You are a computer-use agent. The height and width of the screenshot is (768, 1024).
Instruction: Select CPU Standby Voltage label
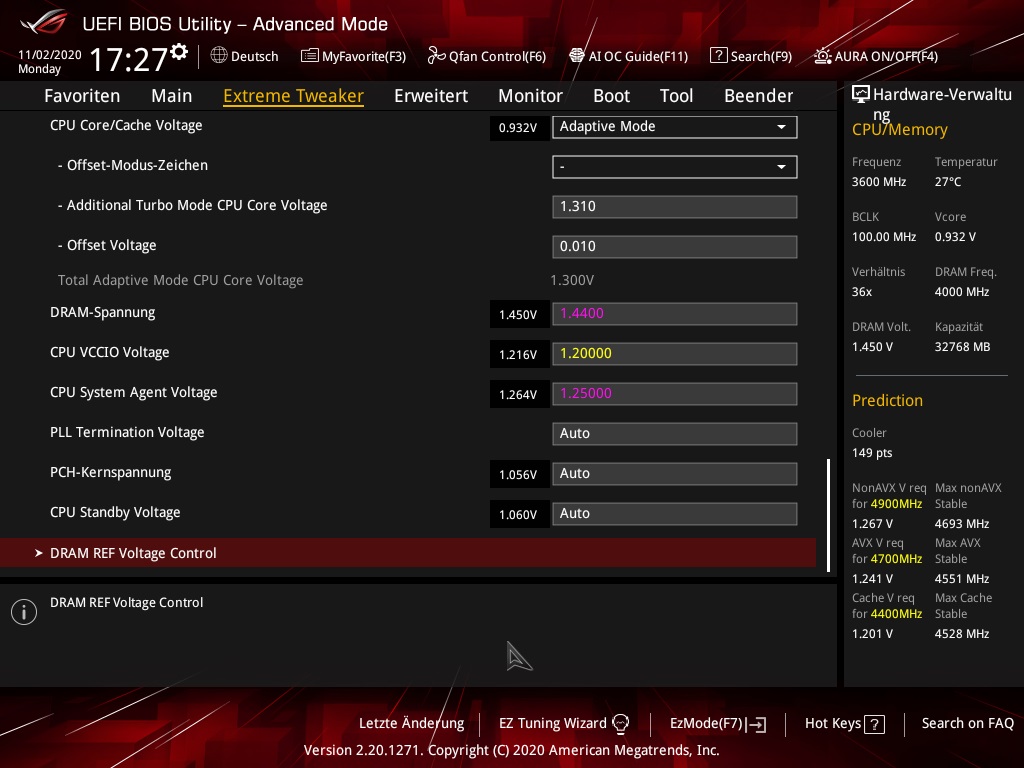point(115,513)
